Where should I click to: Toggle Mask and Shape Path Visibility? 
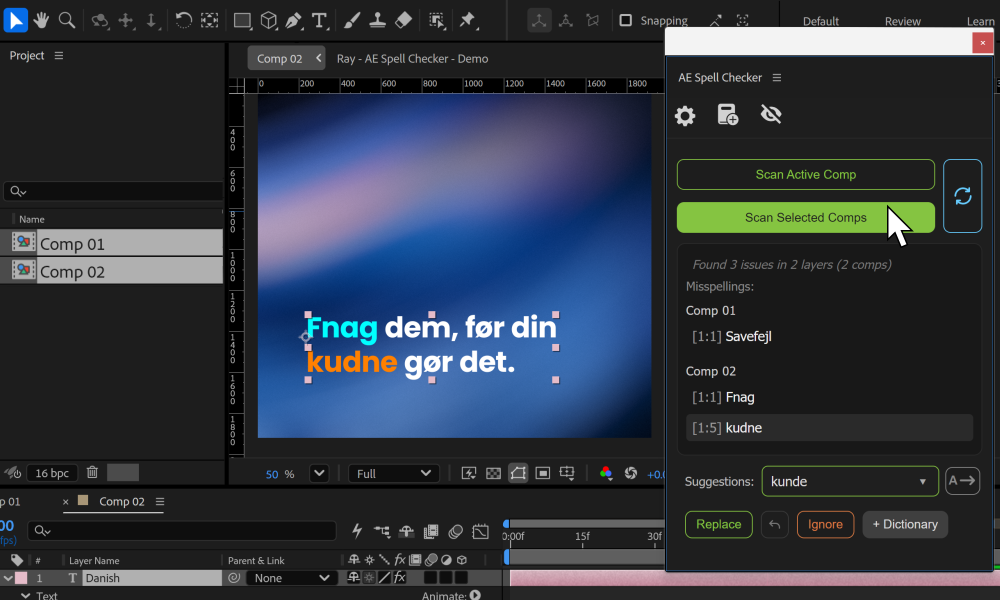518,473
